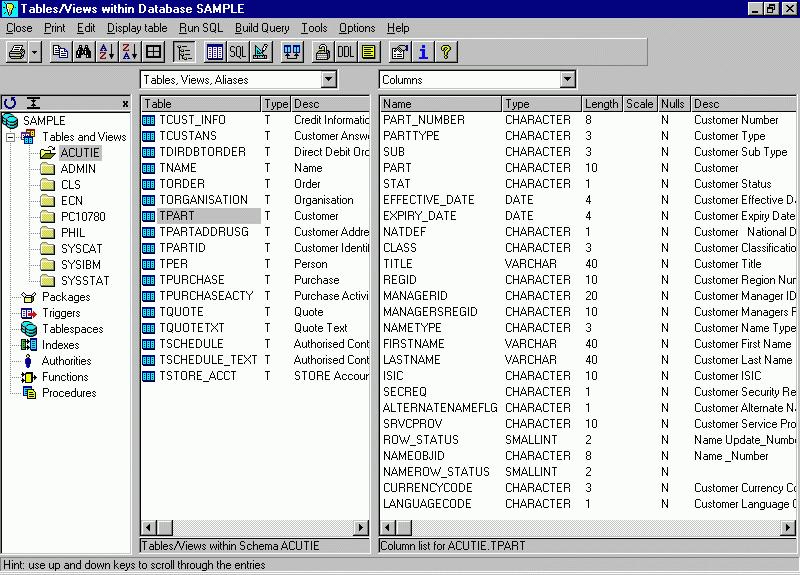Toggle the tree view toolbar button
The image size is (800, 575).
tap(184, 52)
